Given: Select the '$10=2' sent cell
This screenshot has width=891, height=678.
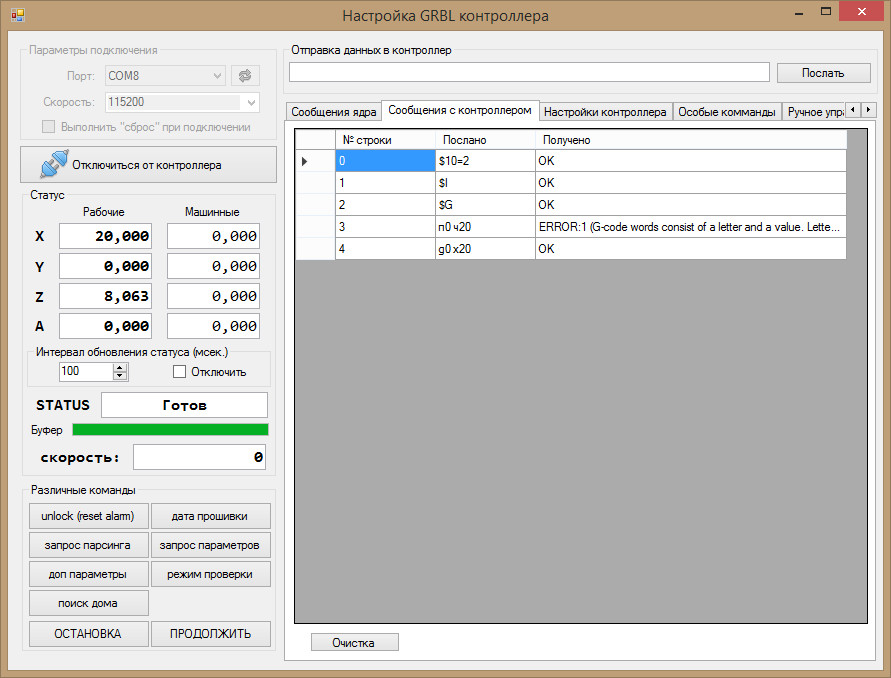Looking at the screenshot, I should [485, 161].
